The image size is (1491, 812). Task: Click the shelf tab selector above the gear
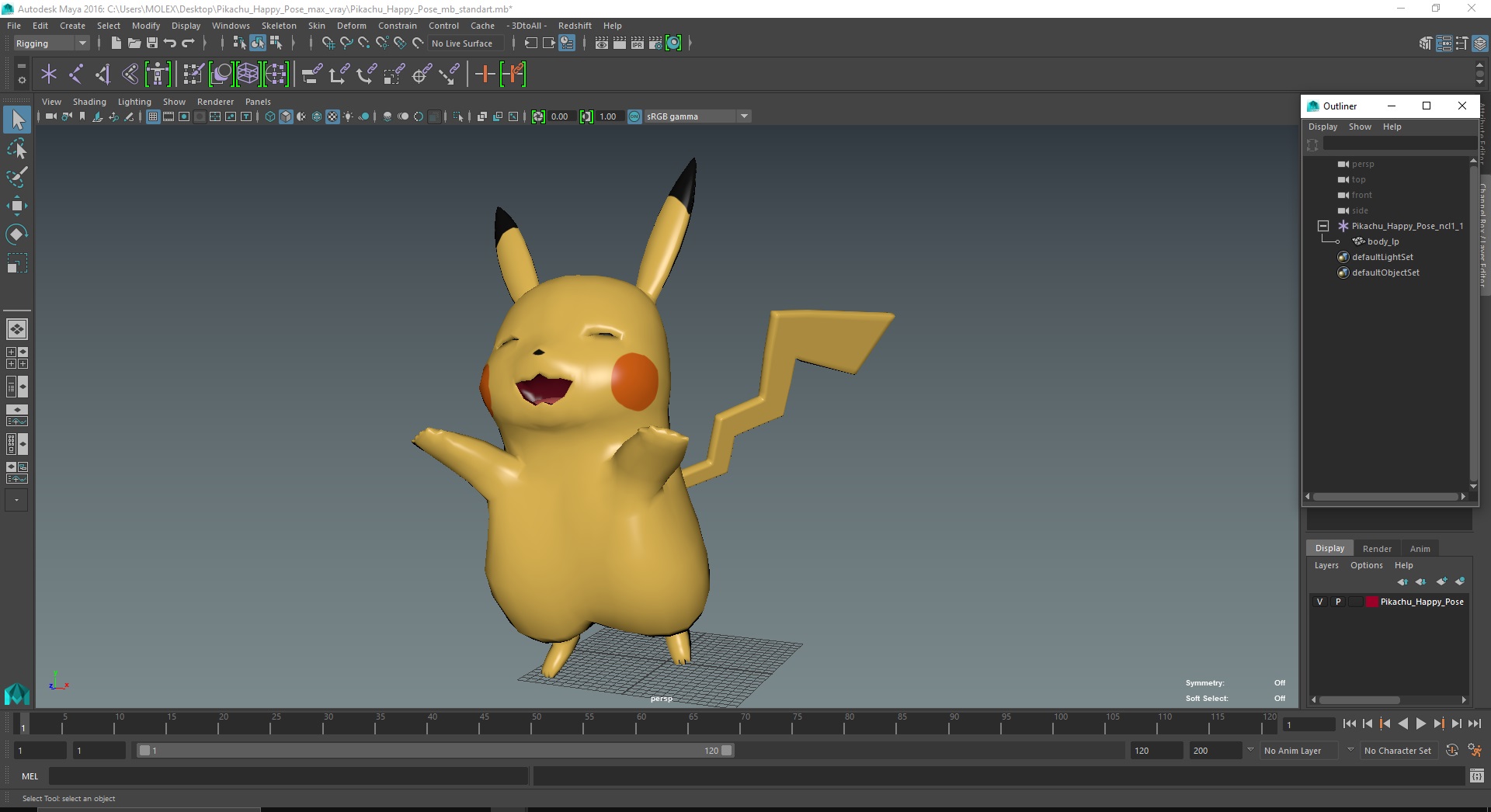[x=21, y=66]
